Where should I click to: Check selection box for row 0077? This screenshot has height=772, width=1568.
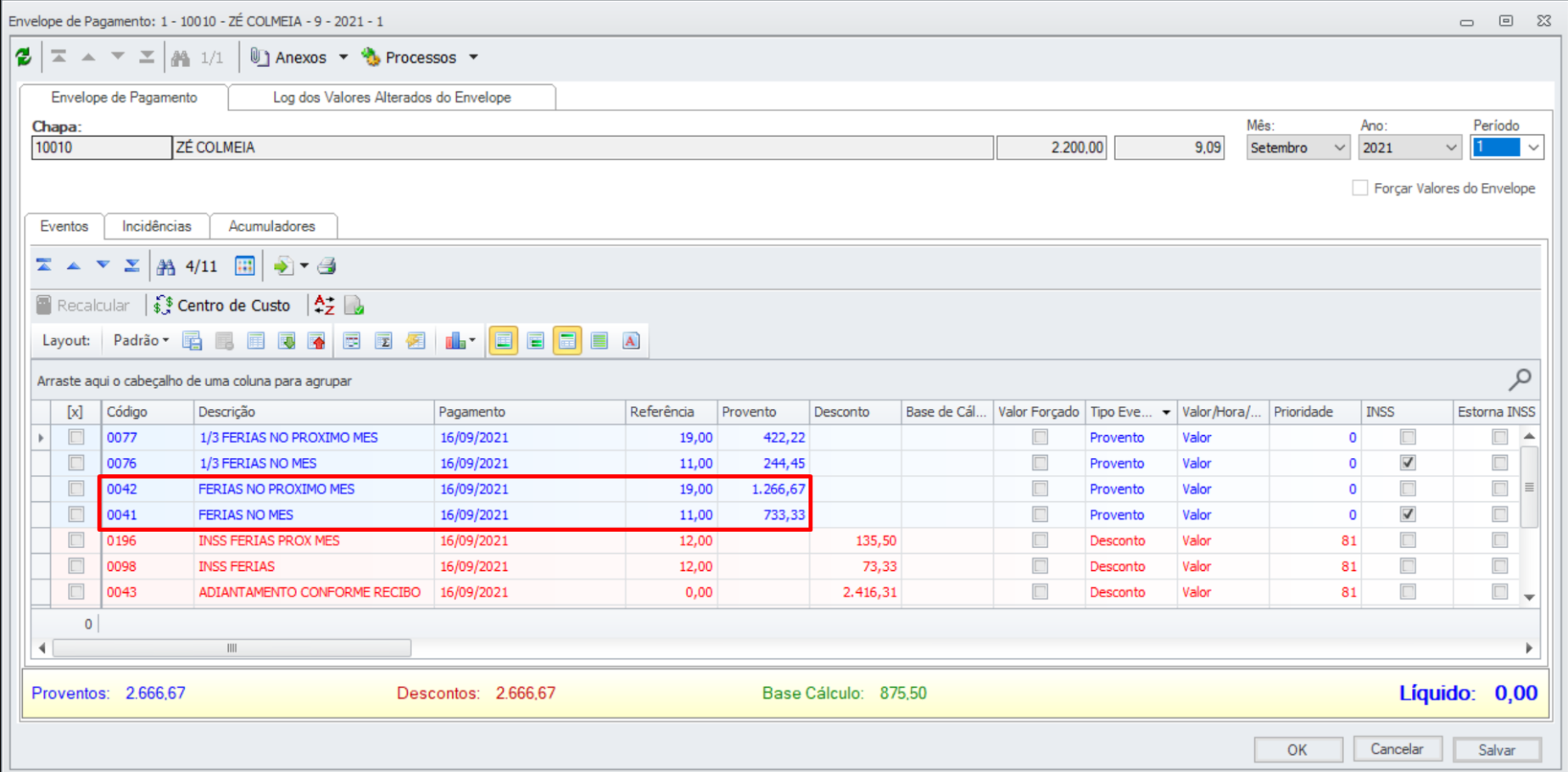pyautogui.click(x=76, y=437)
